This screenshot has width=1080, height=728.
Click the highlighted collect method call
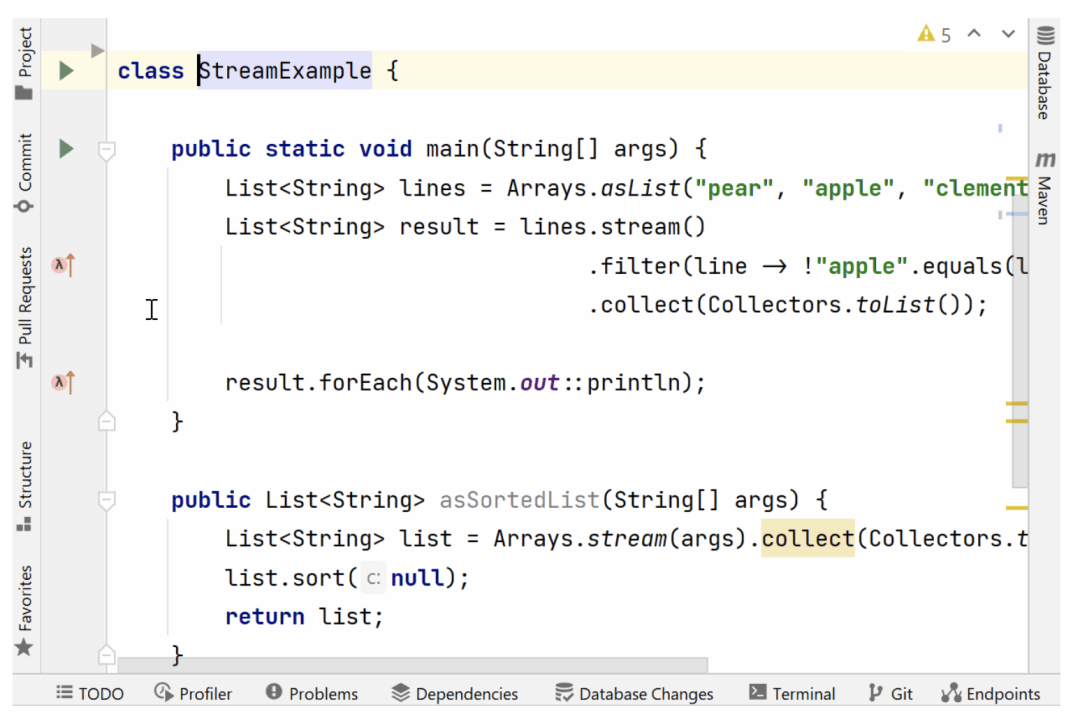pyautogui.click(x=807, y=539)
